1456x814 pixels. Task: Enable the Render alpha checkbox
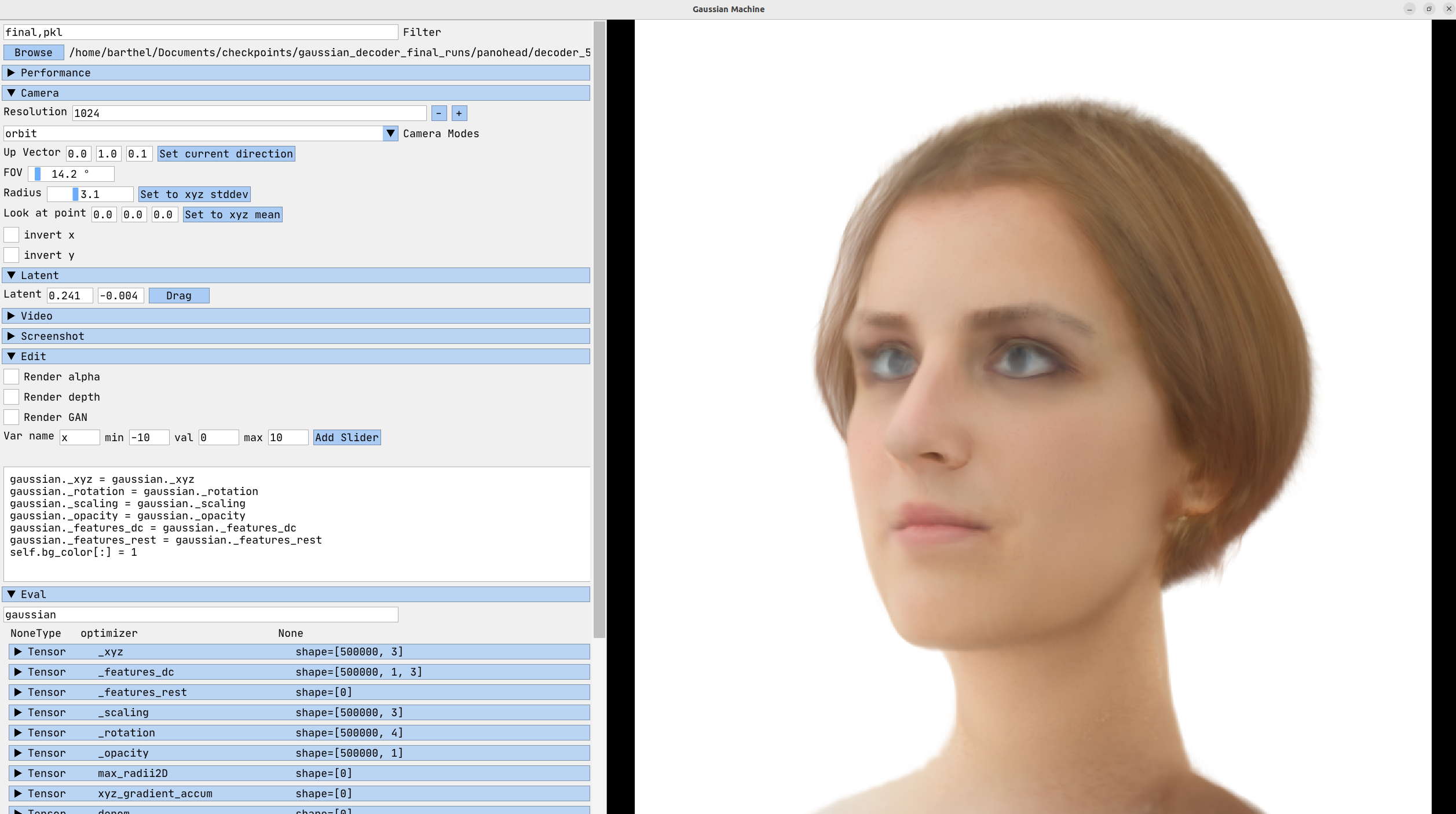pyautogui.click(x=11, y=377)
